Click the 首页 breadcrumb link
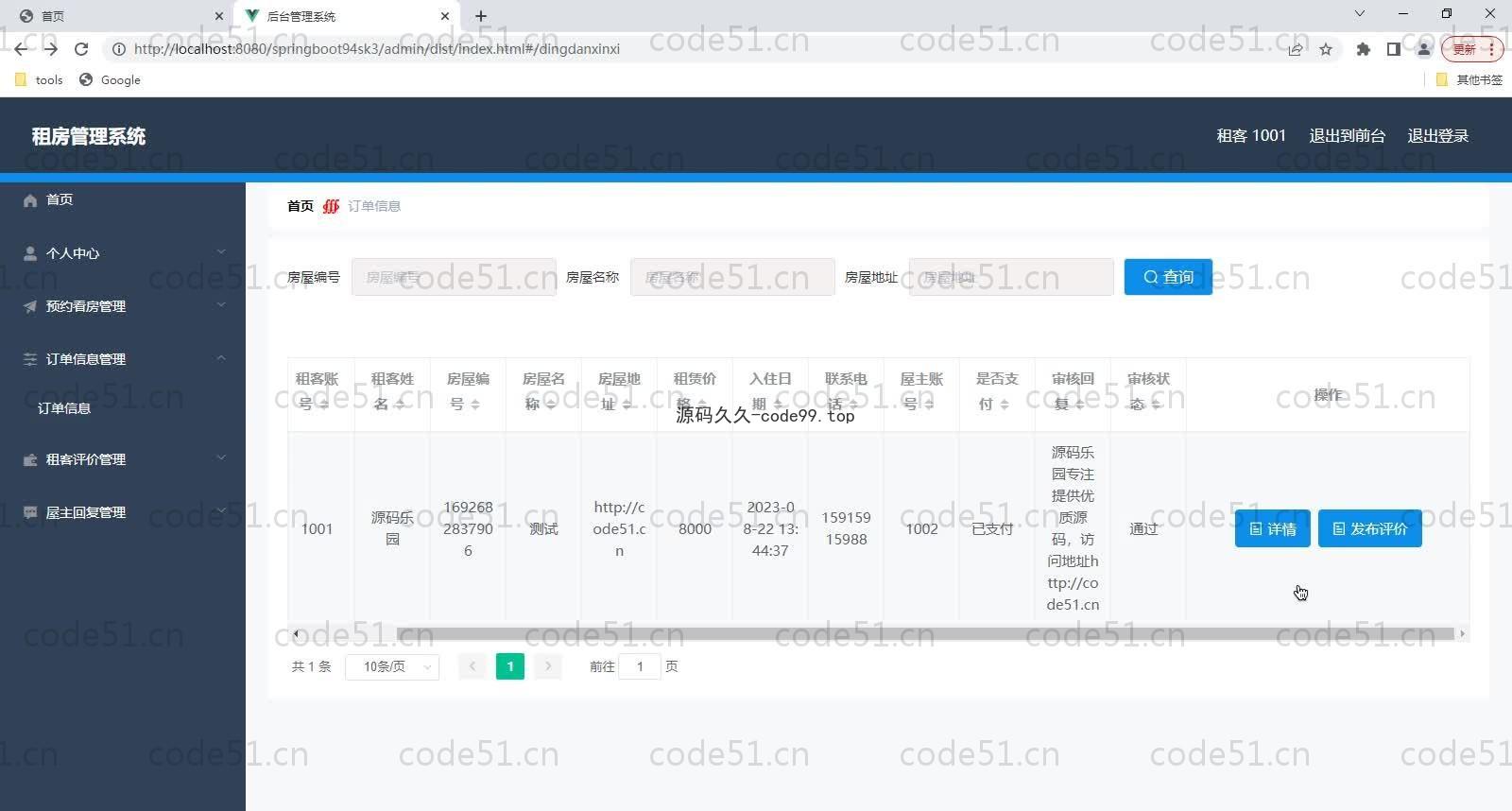 point(301,206)
